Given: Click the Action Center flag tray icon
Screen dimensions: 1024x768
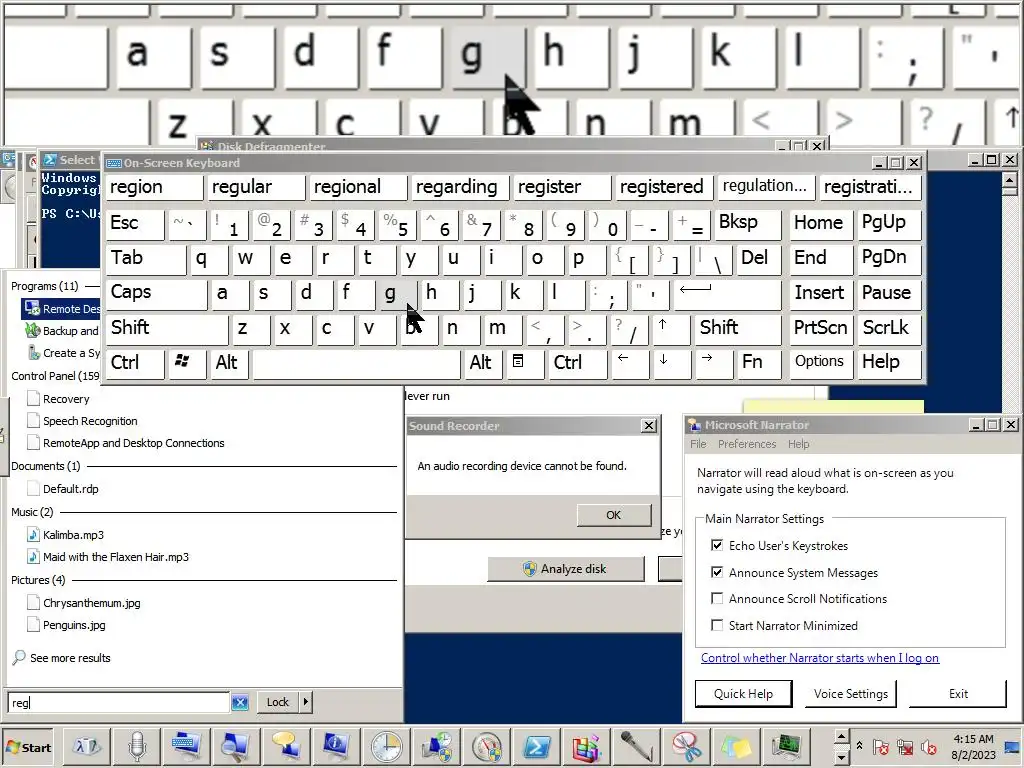Looking at the screenshot, I should click(x=881, y=746).
